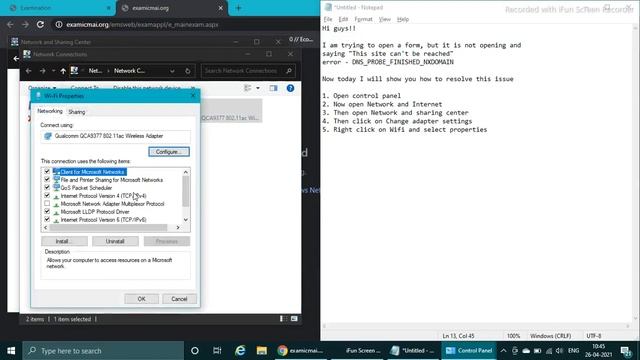640x360 pixels.
Task: Click Disable this network device command
Action: coord(147,88)
